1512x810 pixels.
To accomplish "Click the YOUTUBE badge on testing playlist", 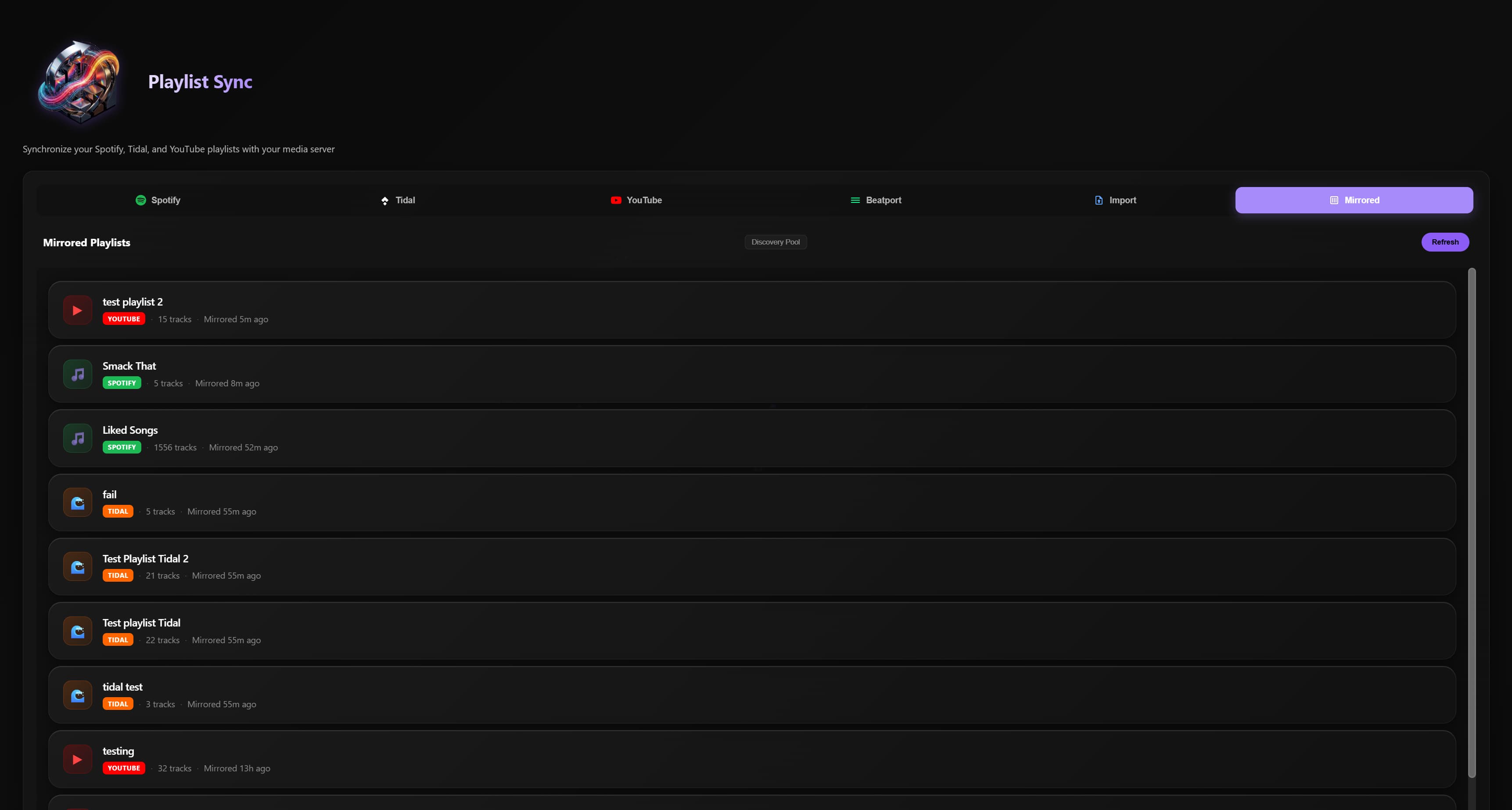I will point(124,768).
